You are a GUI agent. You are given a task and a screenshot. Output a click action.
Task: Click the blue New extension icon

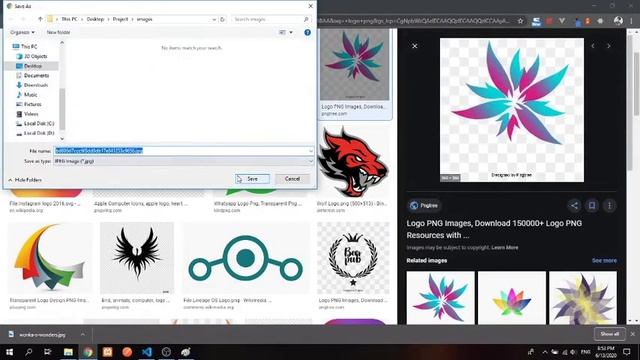click(x=536, y=21)
